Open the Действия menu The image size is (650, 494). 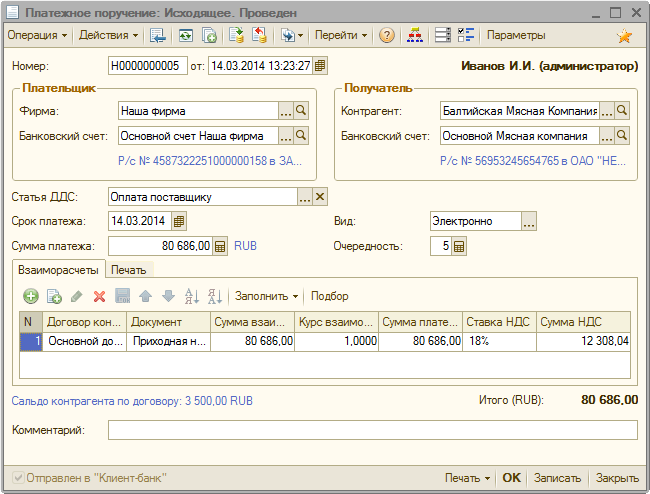[107, 36]
